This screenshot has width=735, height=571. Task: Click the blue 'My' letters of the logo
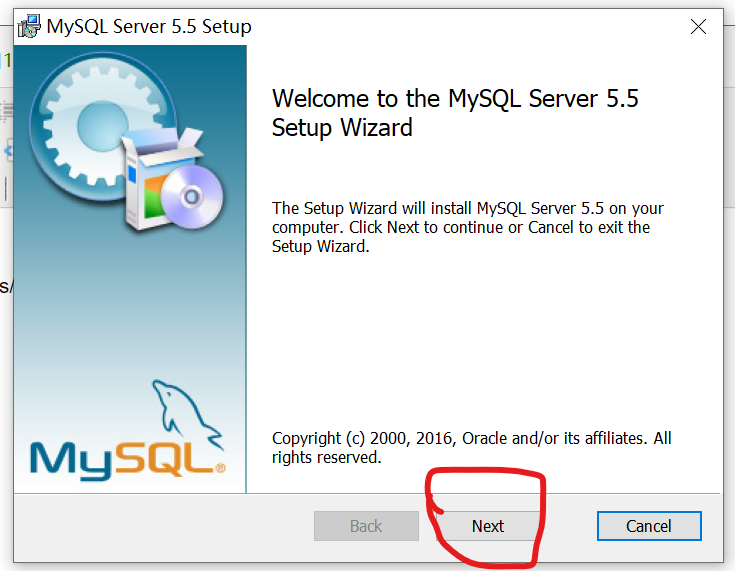tap(72, 460)
